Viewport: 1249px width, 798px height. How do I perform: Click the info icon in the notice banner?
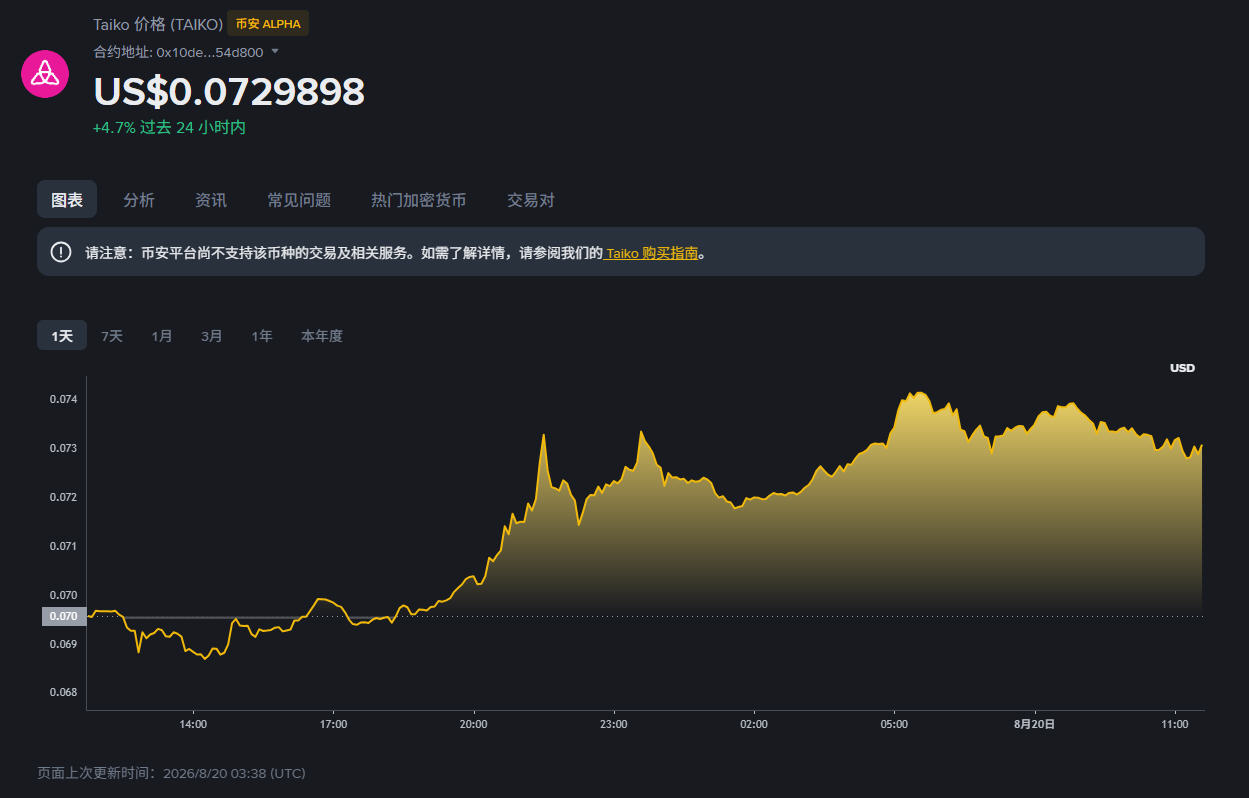[x=61, y=252]
